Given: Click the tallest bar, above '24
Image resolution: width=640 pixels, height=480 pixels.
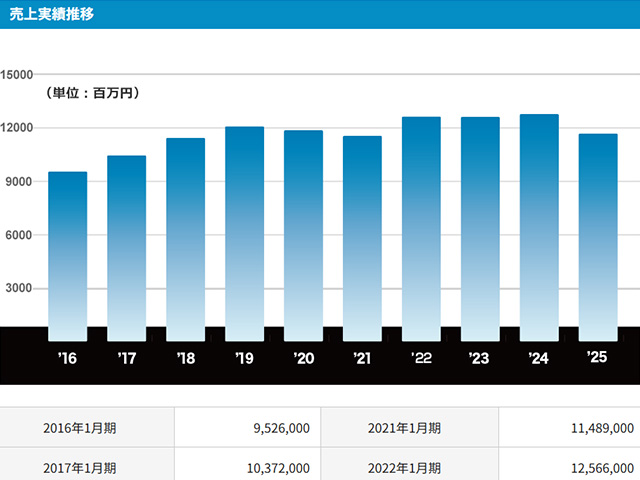Looking at the screenshot, I should click(x=539, y=227).
